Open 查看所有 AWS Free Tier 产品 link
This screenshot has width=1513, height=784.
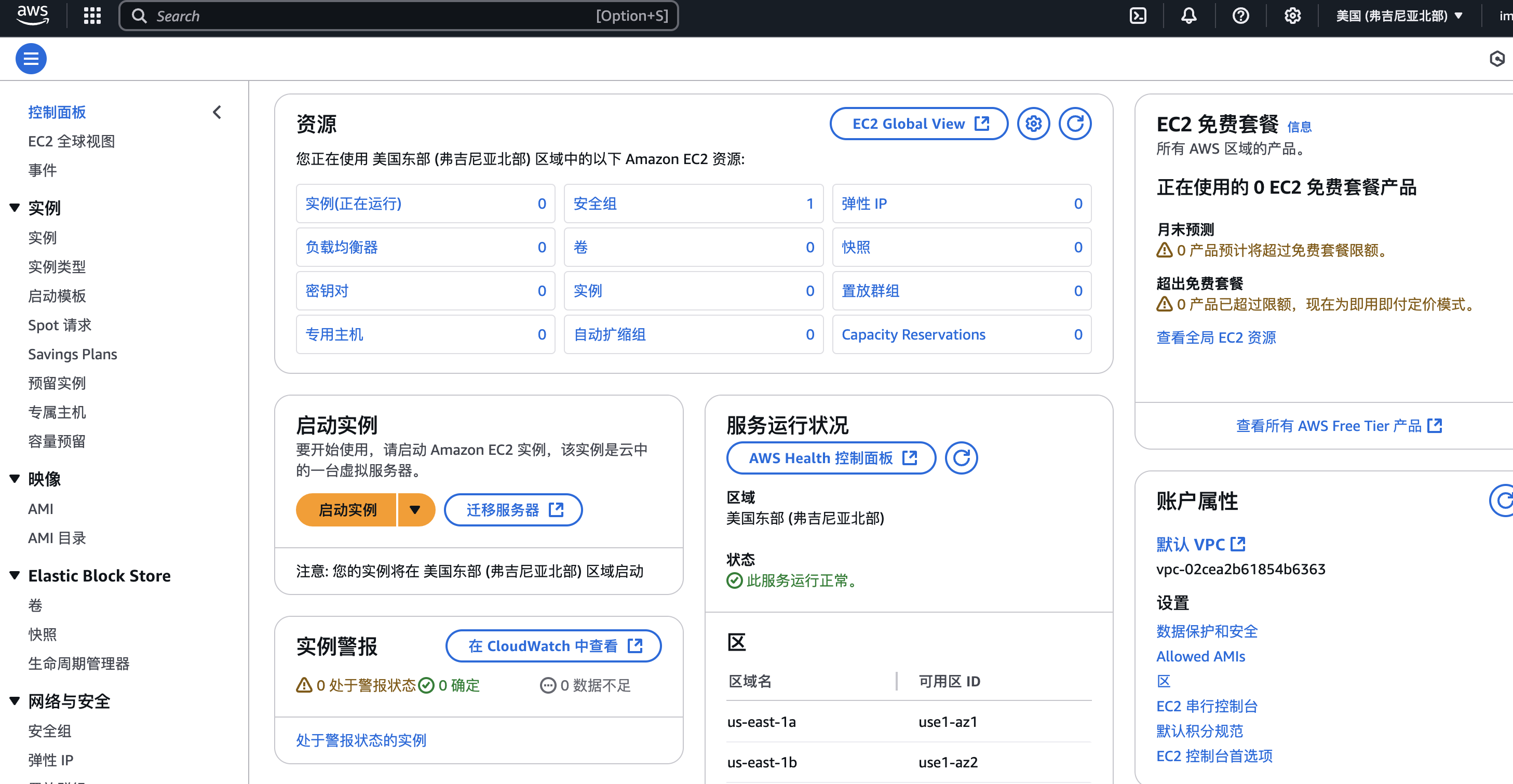coord(1339,426)
